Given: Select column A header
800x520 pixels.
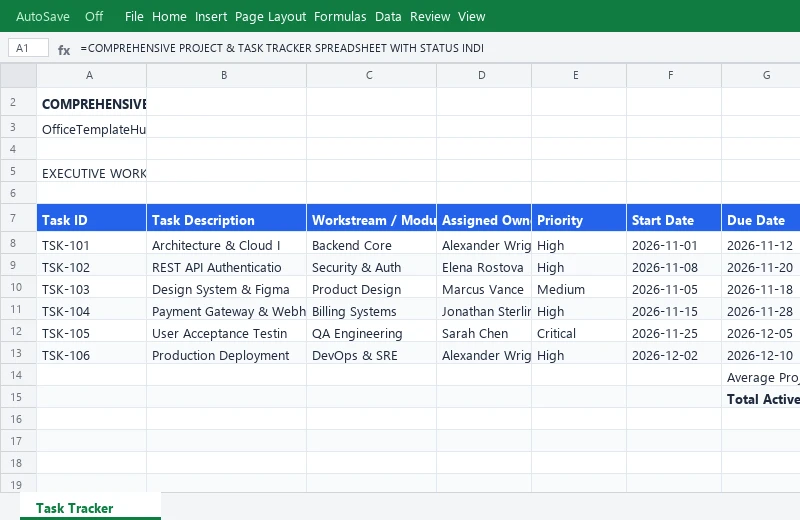Looking at the screenshot, I should pyautogui.click(x=91, y=76).
